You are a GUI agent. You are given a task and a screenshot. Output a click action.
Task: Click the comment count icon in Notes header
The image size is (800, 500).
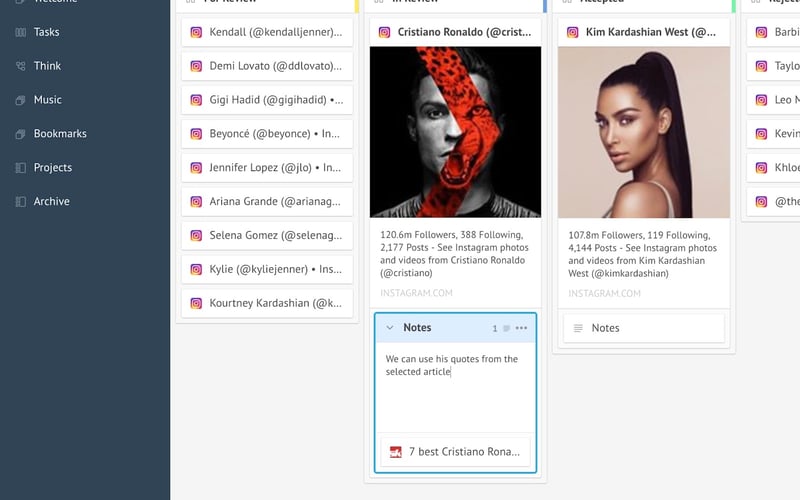point(507,329)
